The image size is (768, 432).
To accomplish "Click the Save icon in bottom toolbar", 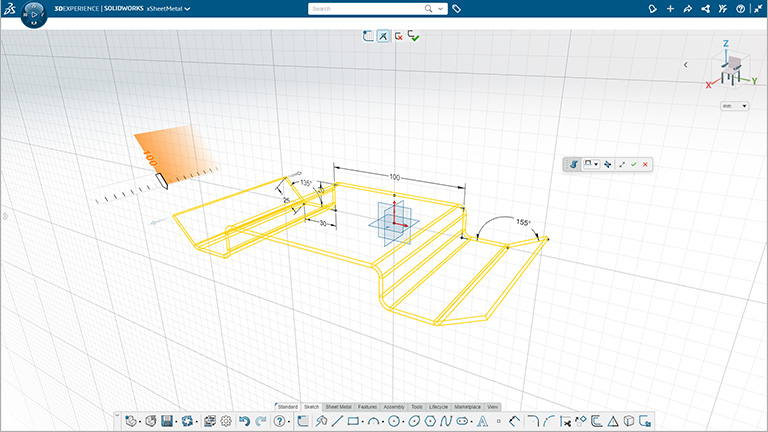I will pos(167,421).
